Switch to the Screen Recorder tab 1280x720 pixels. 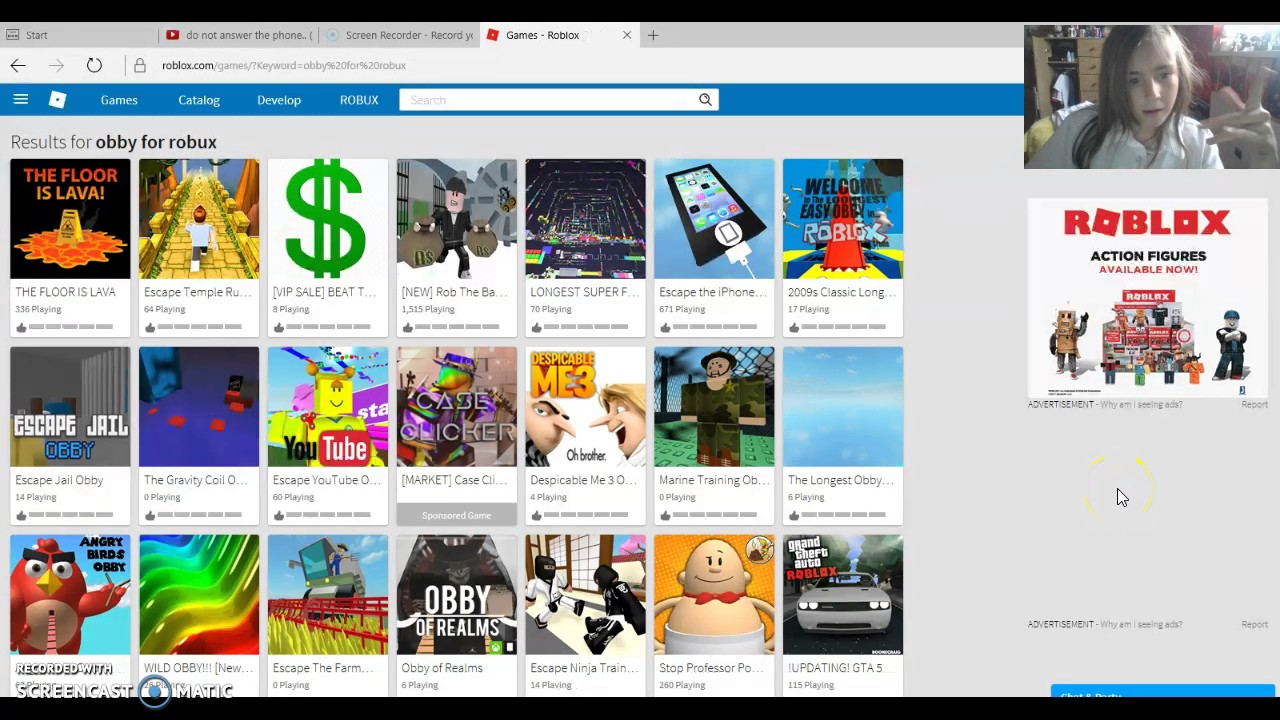point(400,35)
